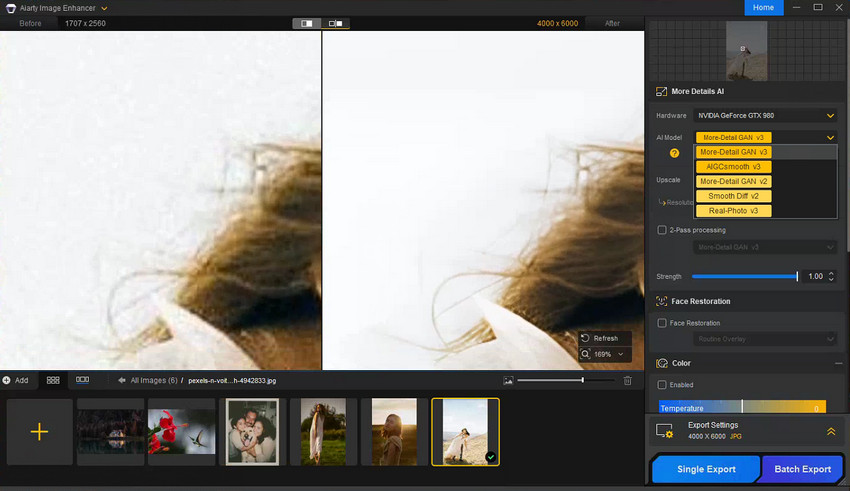Open the Hardware GPU dropdown
The height and width of the screenshot is (491, 850).
click(x=766, y=115)
